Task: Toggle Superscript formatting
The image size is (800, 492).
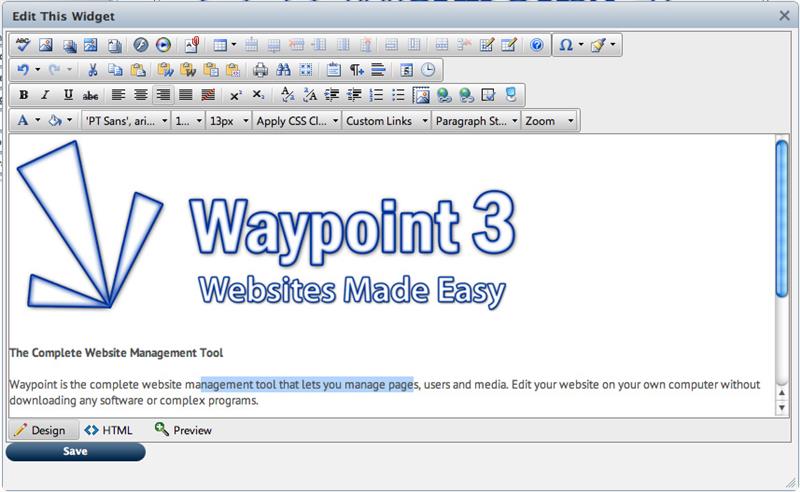Action: point(236,95)
